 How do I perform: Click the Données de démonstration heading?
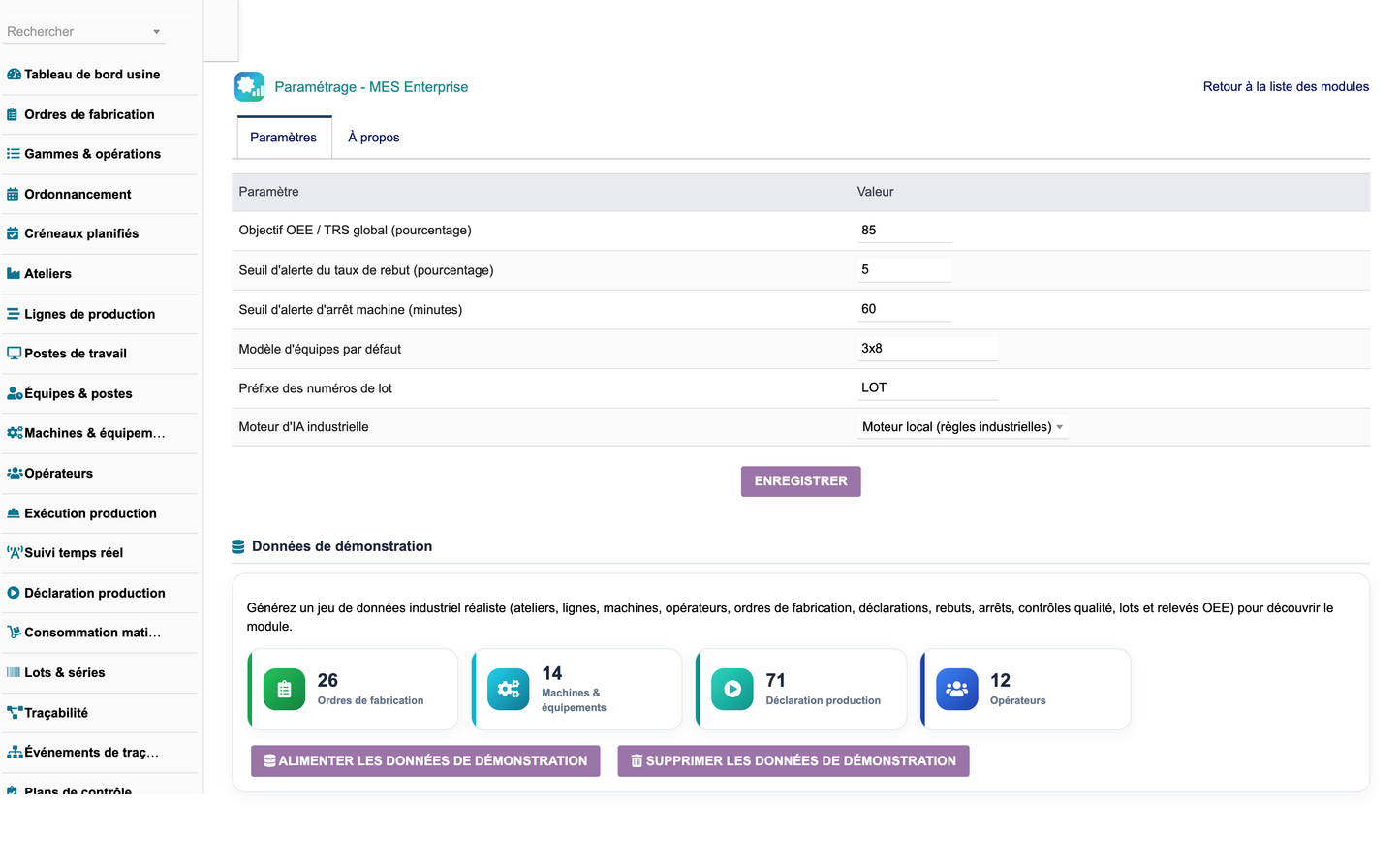point(342,547)
